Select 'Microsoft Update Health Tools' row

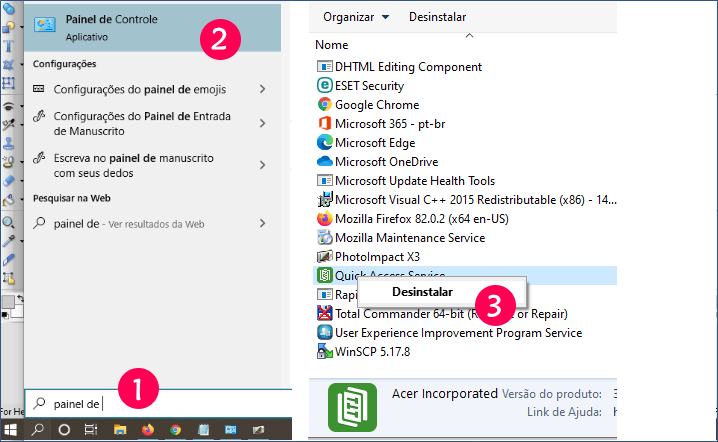click(465, 180)
